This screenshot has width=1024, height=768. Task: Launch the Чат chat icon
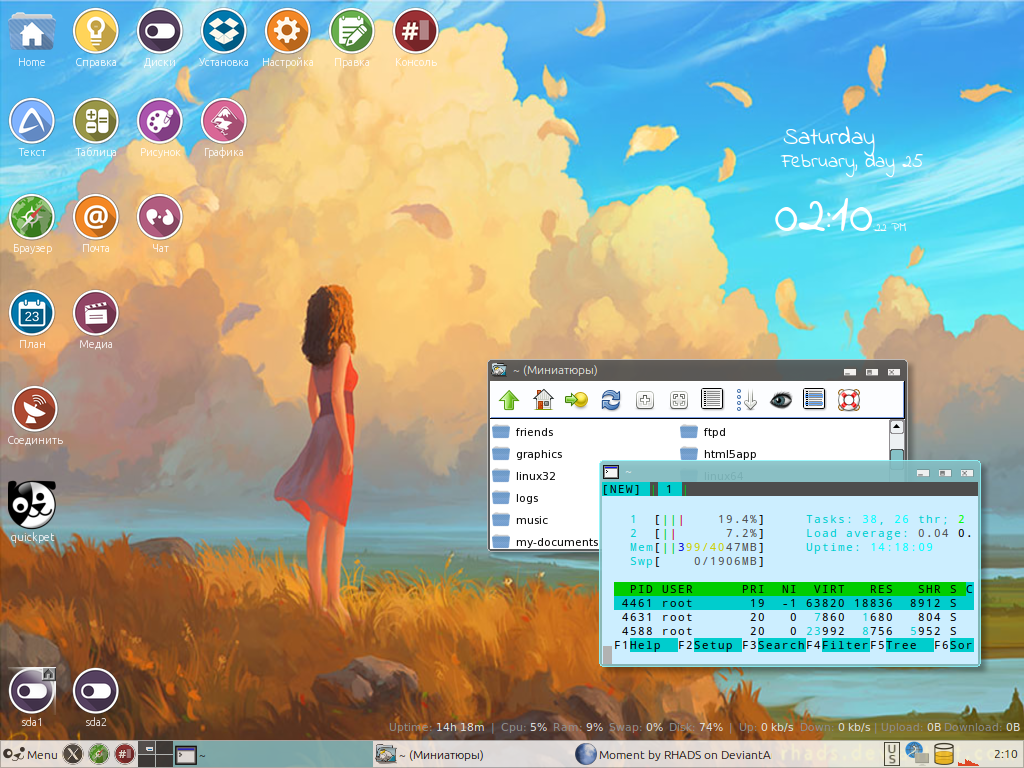(159, 218)
